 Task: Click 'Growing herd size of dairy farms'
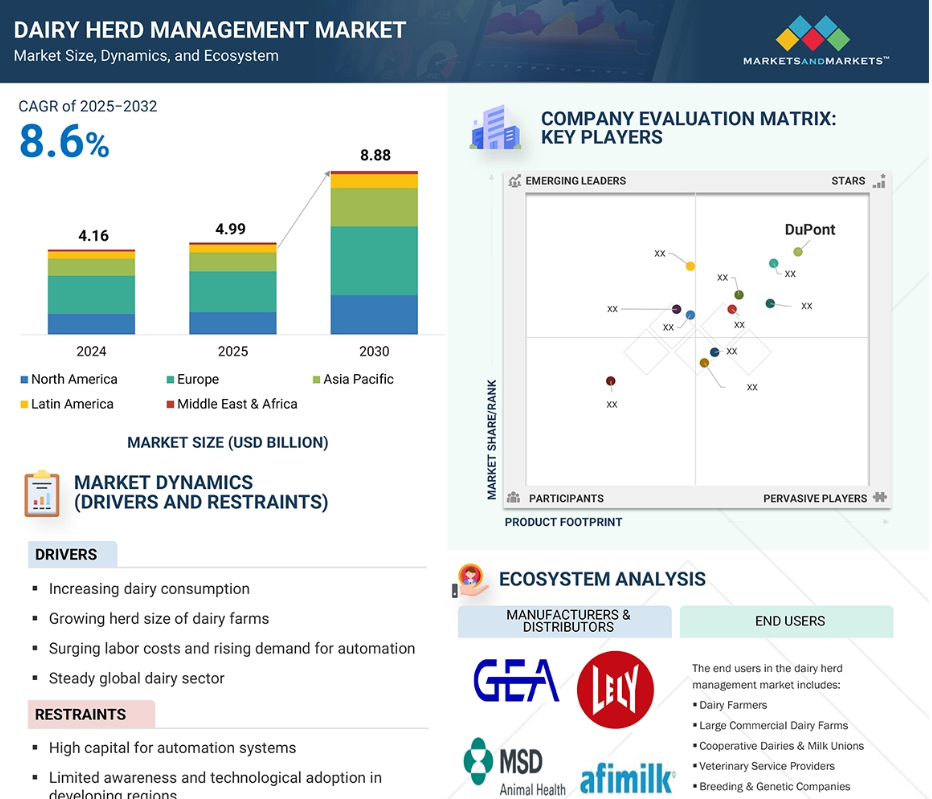coord(159,619)
